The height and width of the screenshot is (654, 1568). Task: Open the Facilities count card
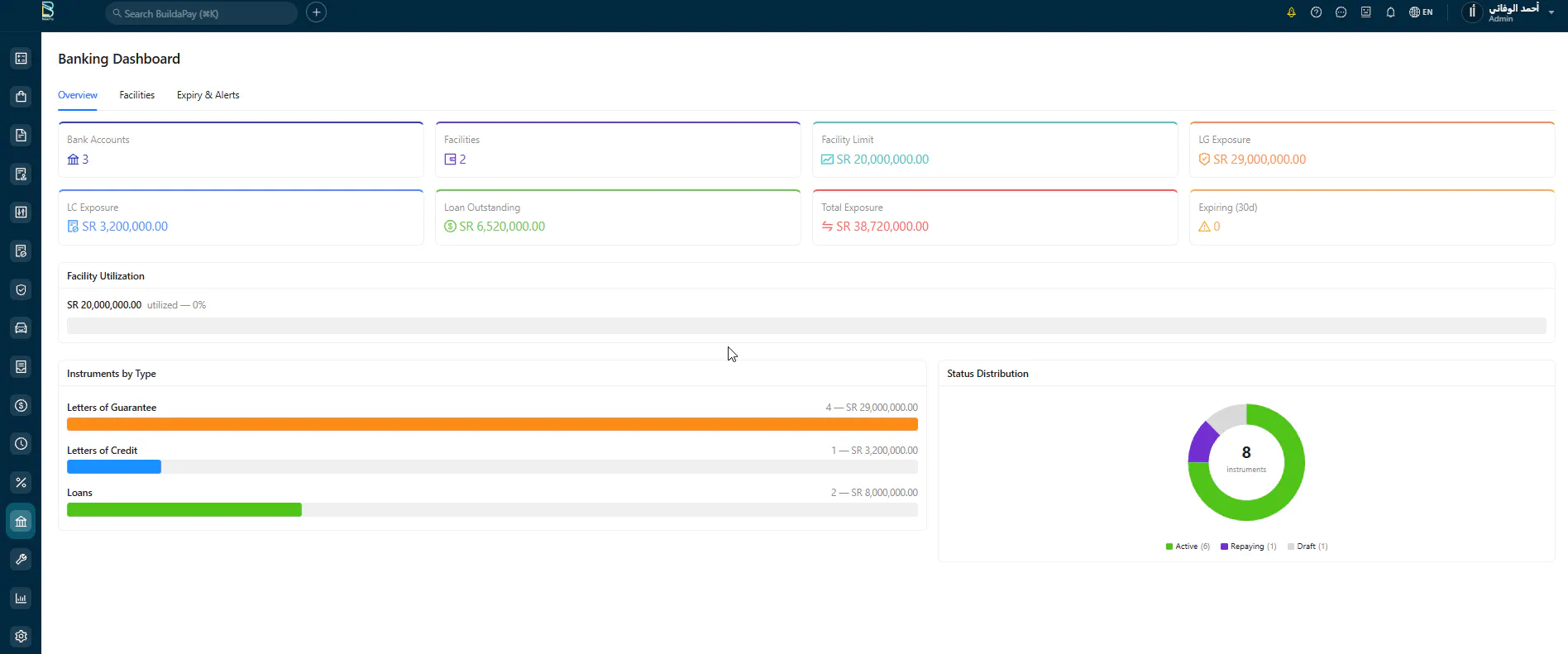click(x=618, y=150)
